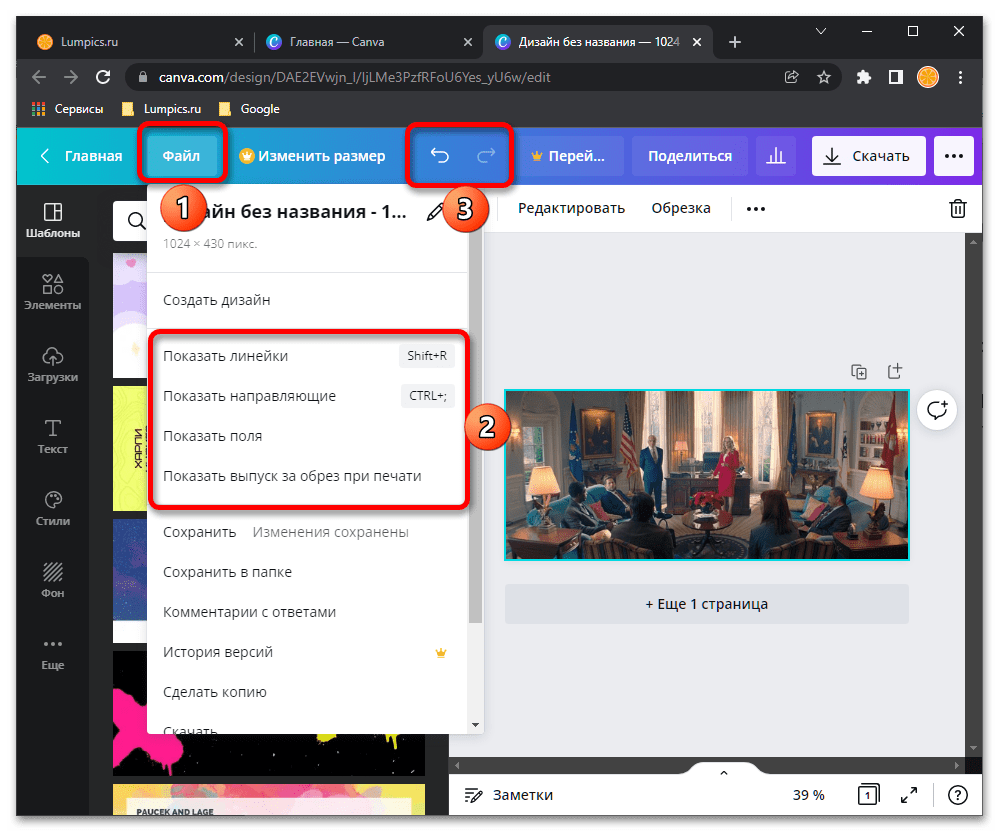Open the page grid view icon

tap(868, 795)
